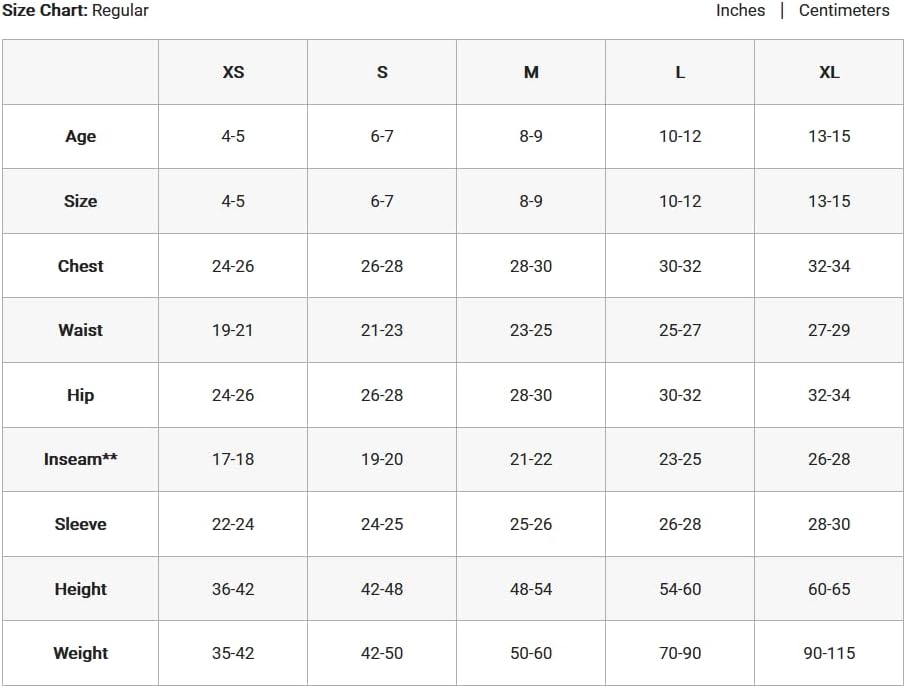The width and height of the screenshot is (906, 688).
Task: Select the Waist row label
Action: coord(80,330)
